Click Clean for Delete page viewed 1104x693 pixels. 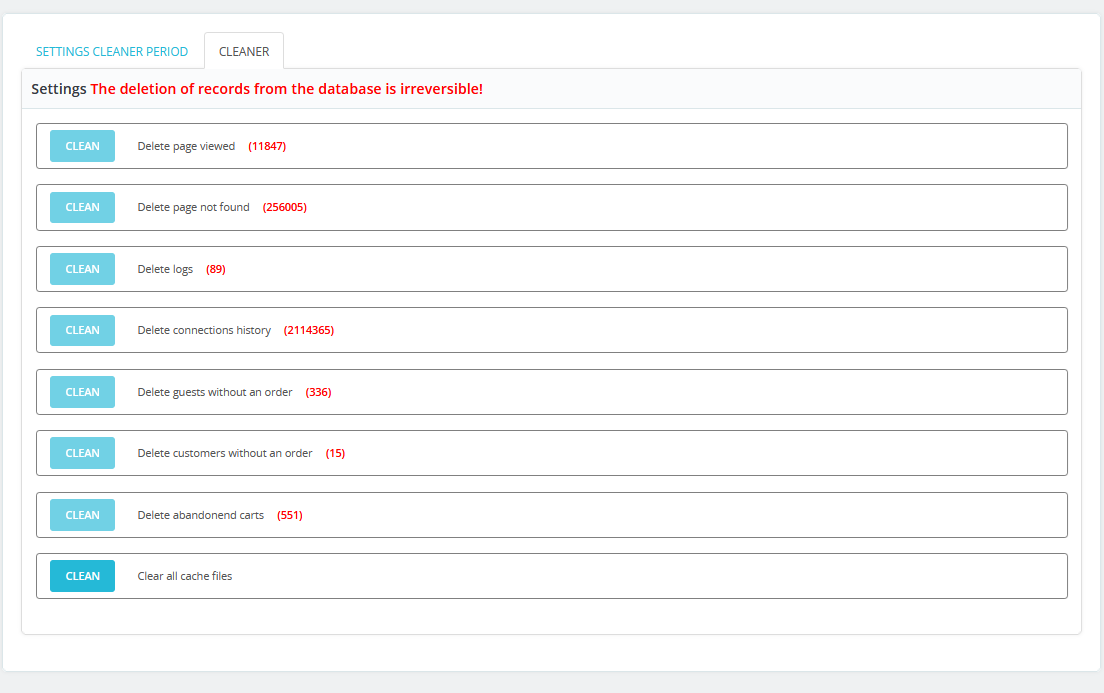coord(82,146)
